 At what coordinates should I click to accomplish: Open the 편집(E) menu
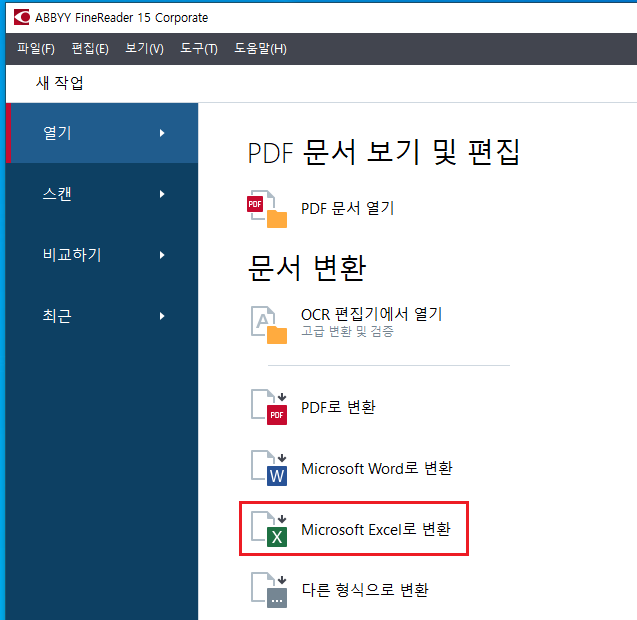pyautogui.click(x=90, y=49)
